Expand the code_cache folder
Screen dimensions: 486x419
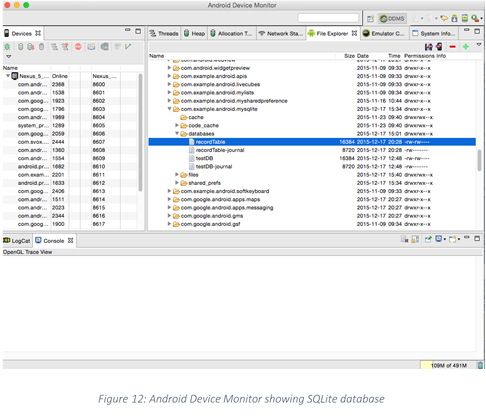pyautogui.click(x=177, y=125)
